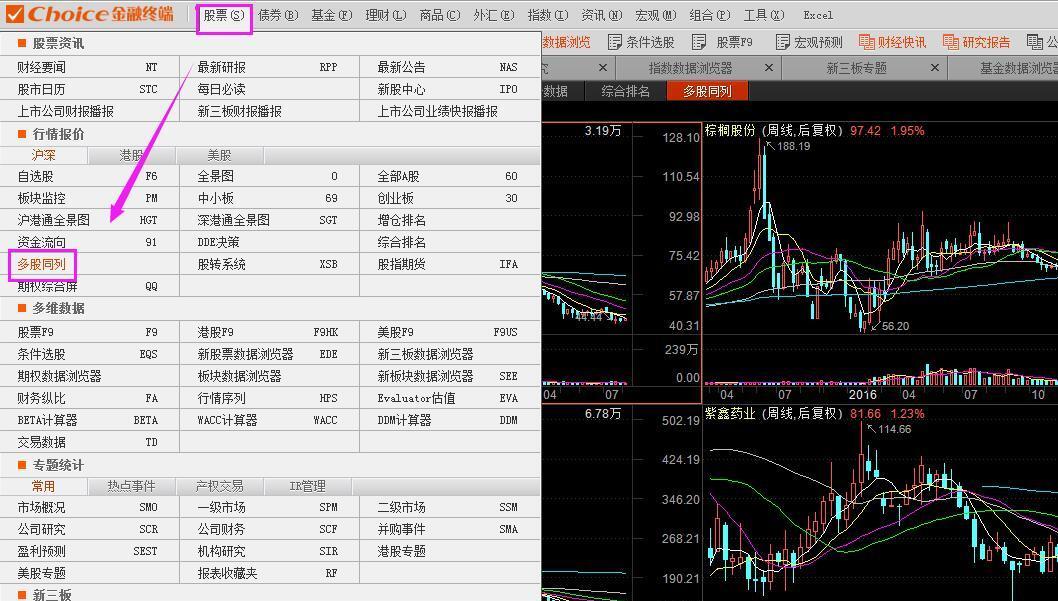Open the 股票(S) menu
The height and width of the screenshot is (601, 1058).
coord(224,16)
